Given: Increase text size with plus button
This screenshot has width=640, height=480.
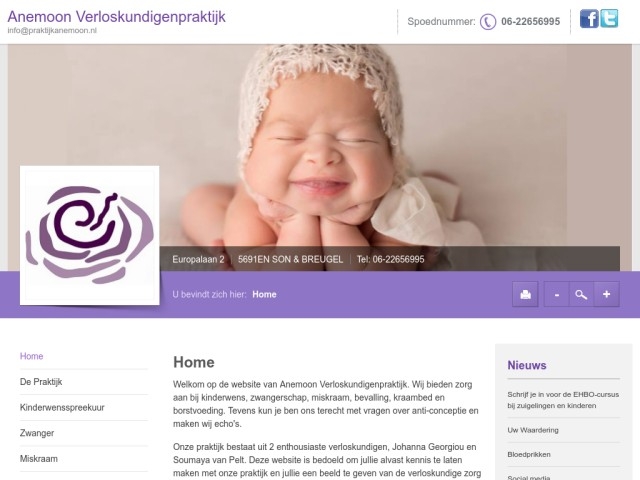Looking at the screenshot, I should point(607,294).
